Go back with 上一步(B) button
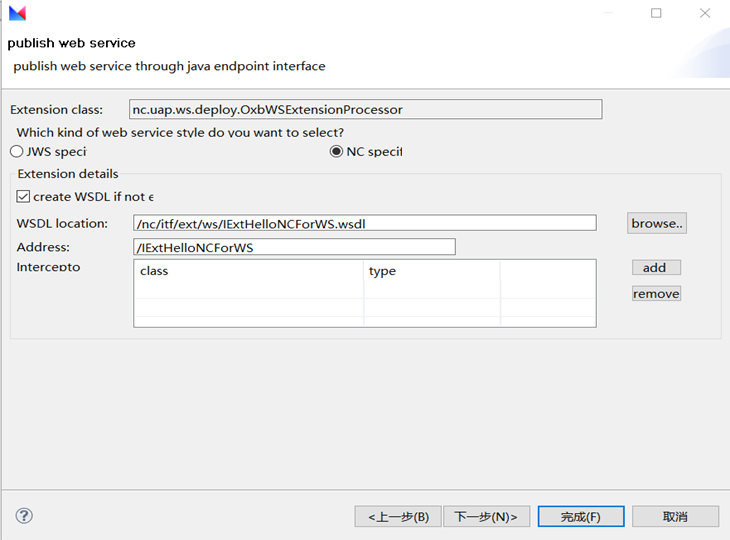This screenshot has width=730, height=540. [398, 517]
